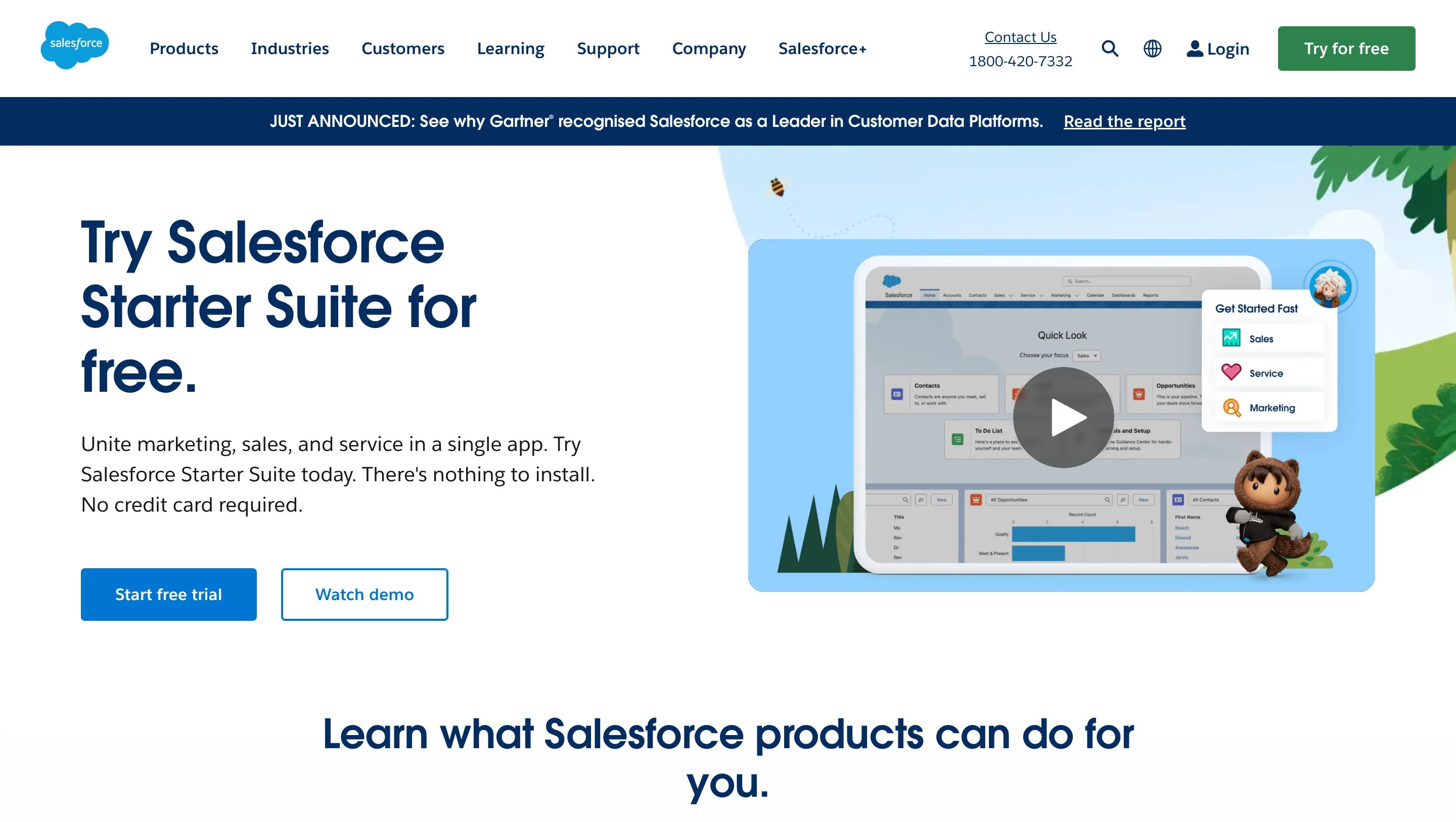Follow the Read the report link
This screenshot has width=1456, height=822.
coord(1124,121)
